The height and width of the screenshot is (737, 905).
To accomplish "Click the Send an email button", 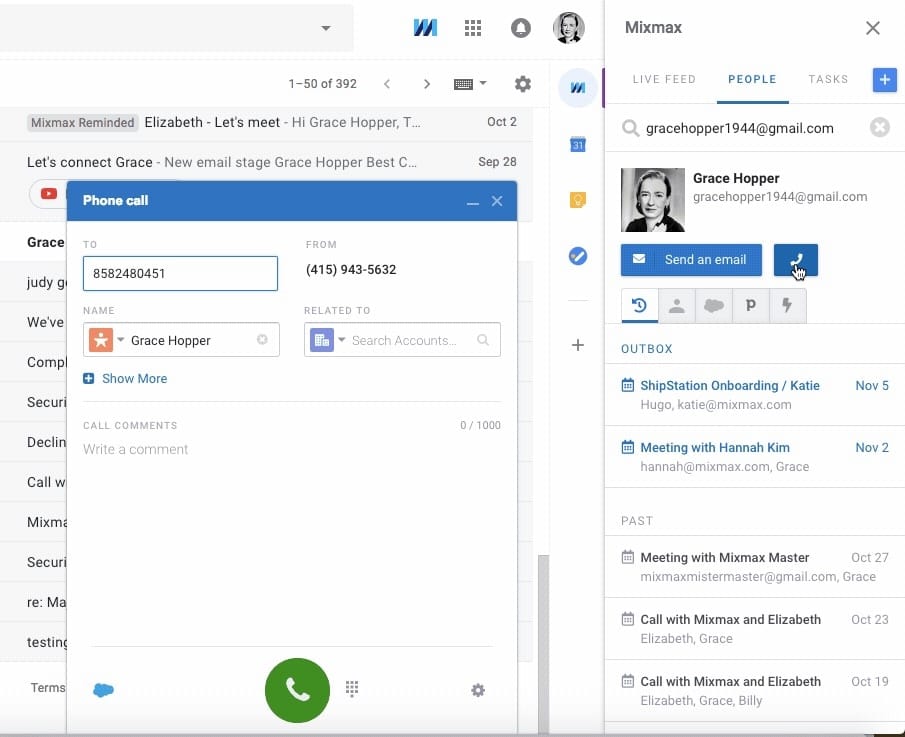I will click(691, 260).
